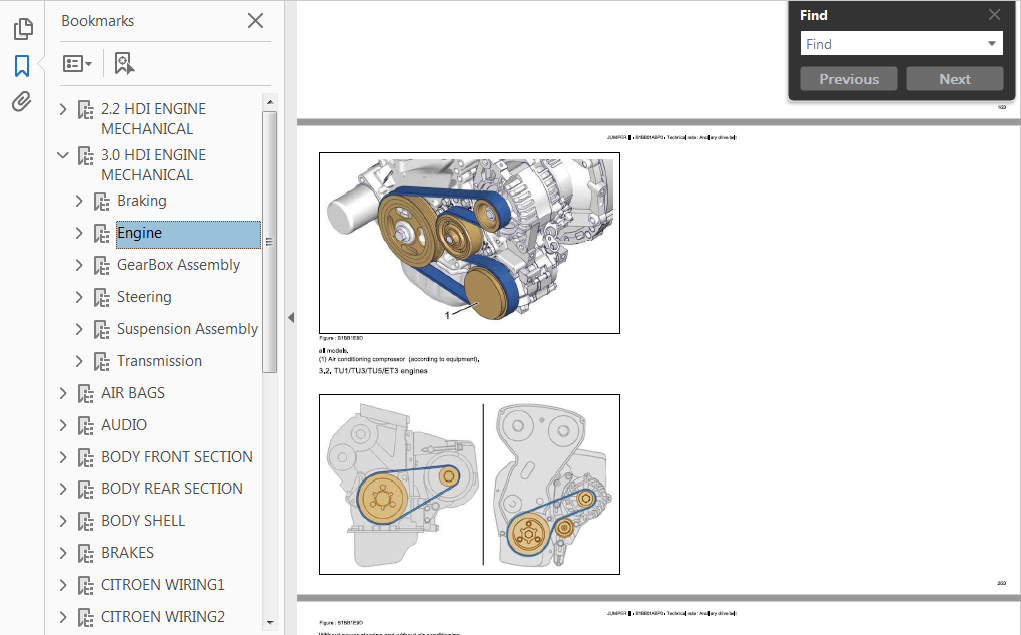Select the 3.0 HDI ENGINE MECHANICAL bookmark

click(153, 165)
